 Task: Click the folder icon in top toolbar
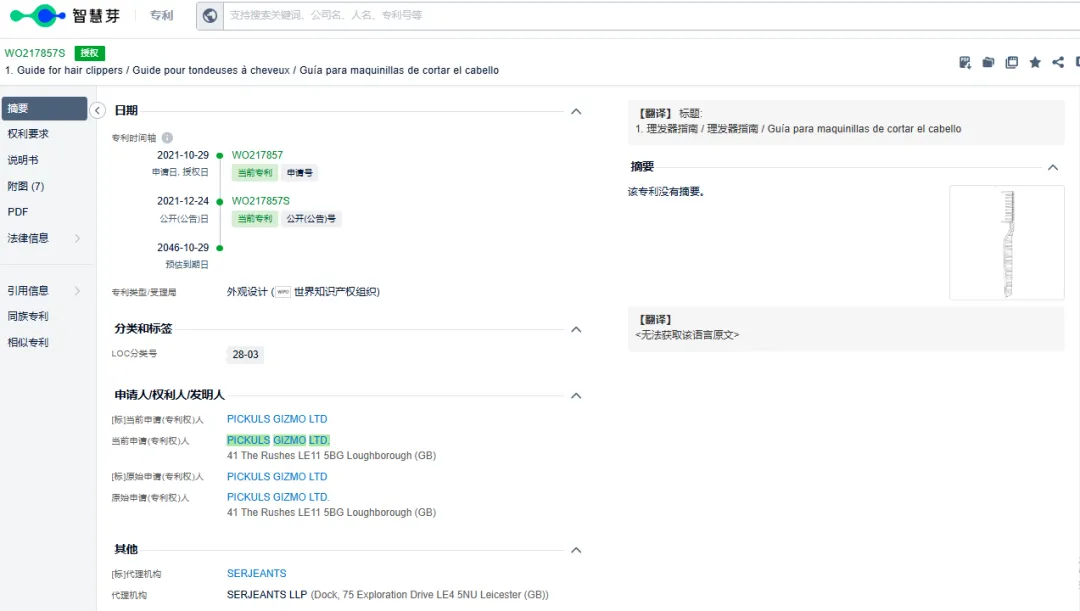[988, 63]
